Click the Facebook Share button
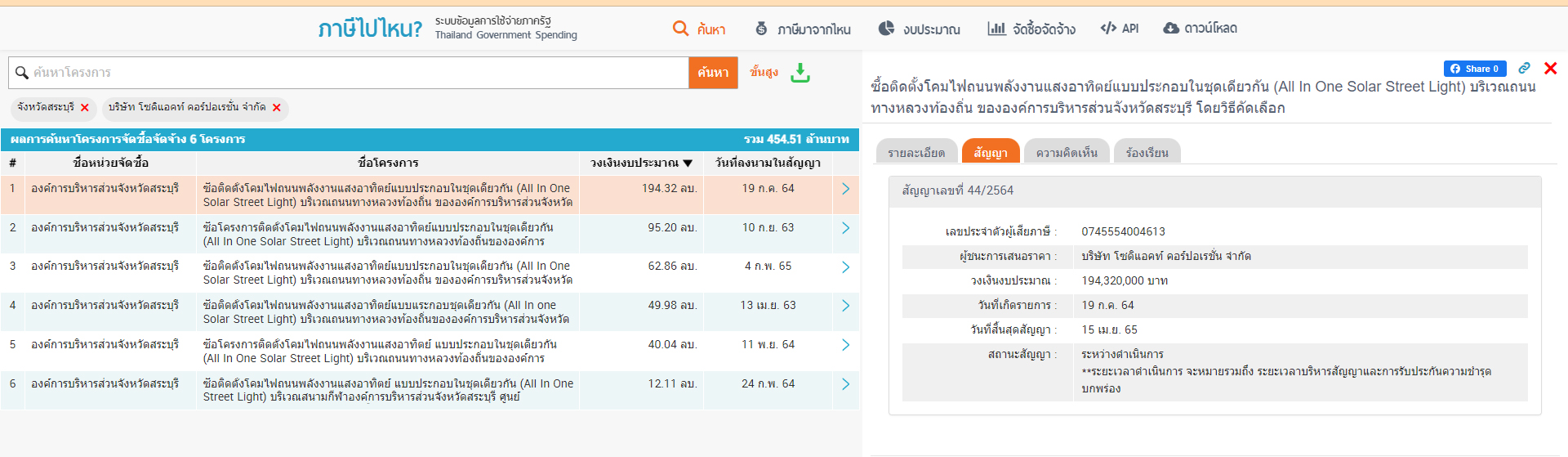 coord(1475,69)
